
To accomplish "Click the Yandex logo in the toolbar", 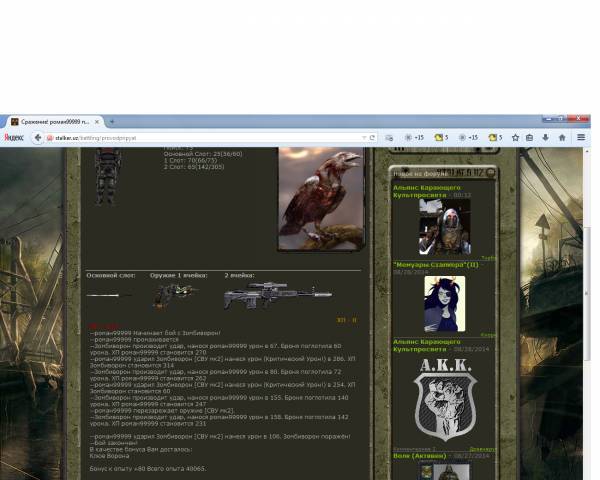I will (x=14, y=138).
